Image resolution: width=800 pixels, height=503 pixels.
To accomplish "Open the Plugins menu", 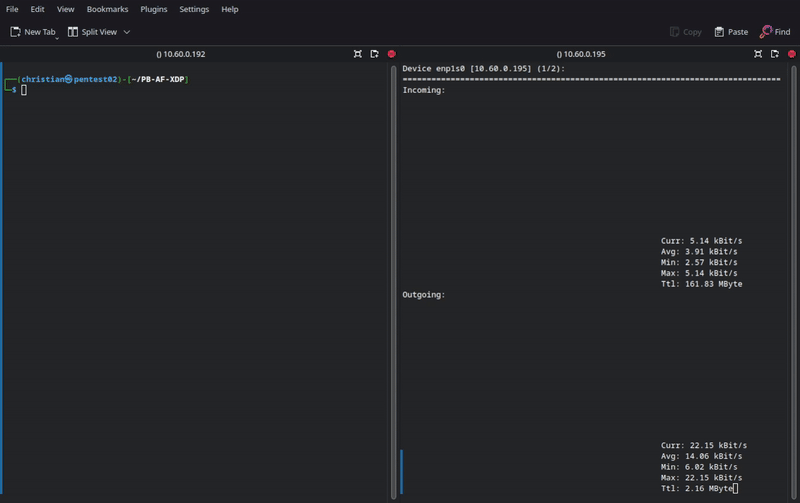I will [154, 9].
